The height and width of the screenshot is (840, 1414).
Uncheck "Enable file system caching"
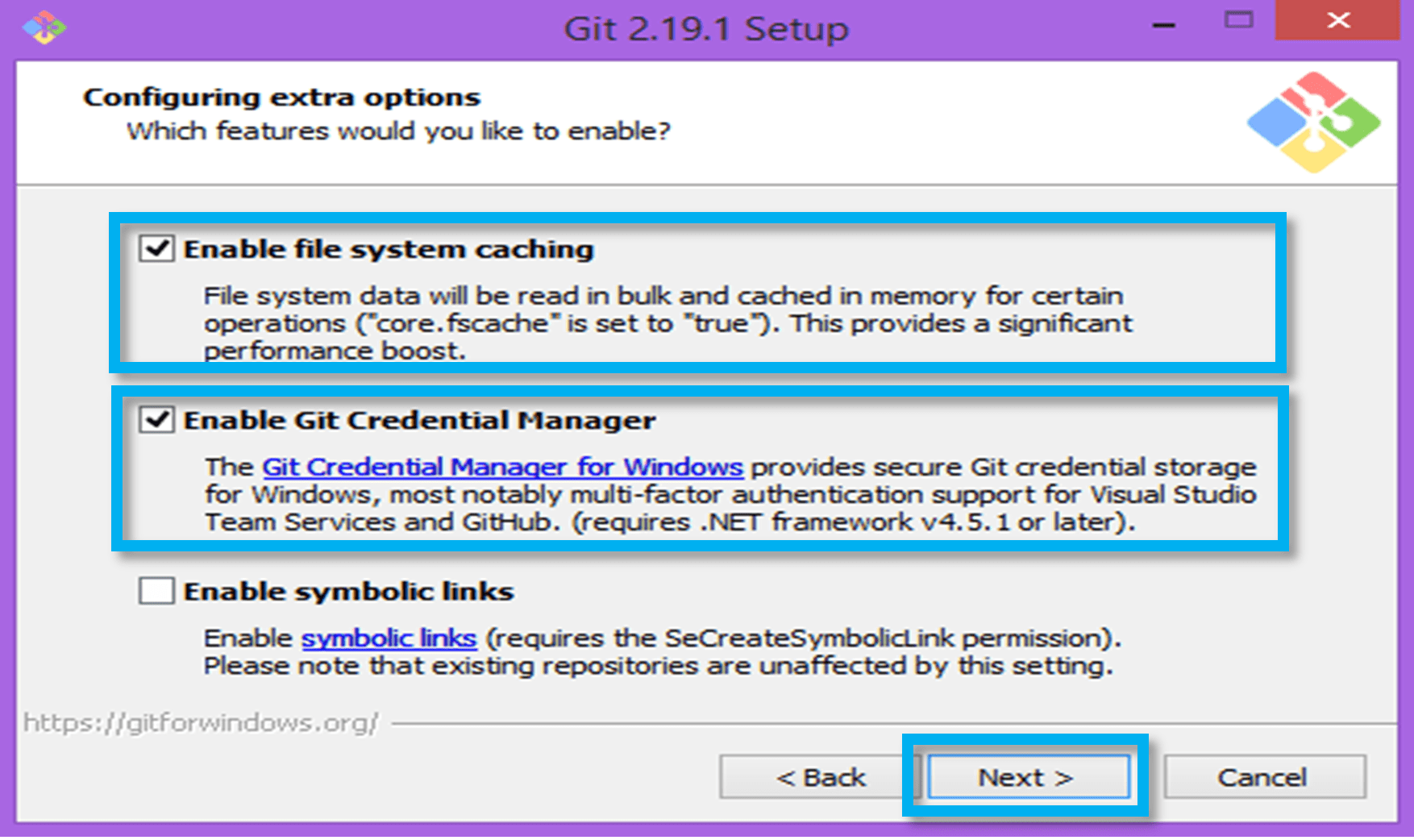coord(158,248)
